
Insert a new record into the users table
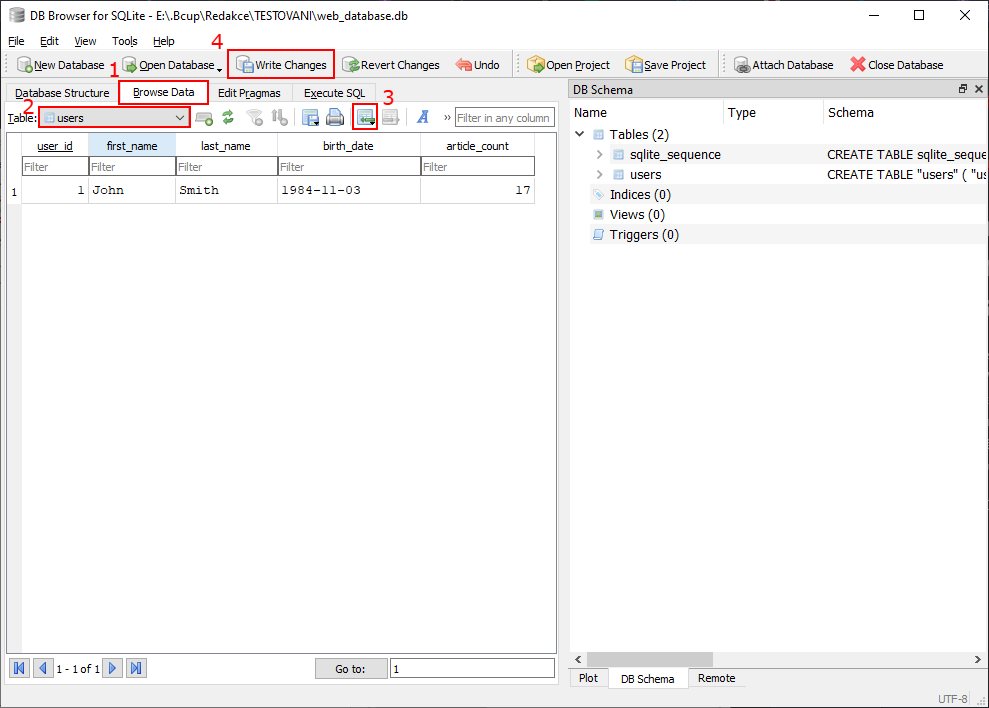[x=204, y=117]
